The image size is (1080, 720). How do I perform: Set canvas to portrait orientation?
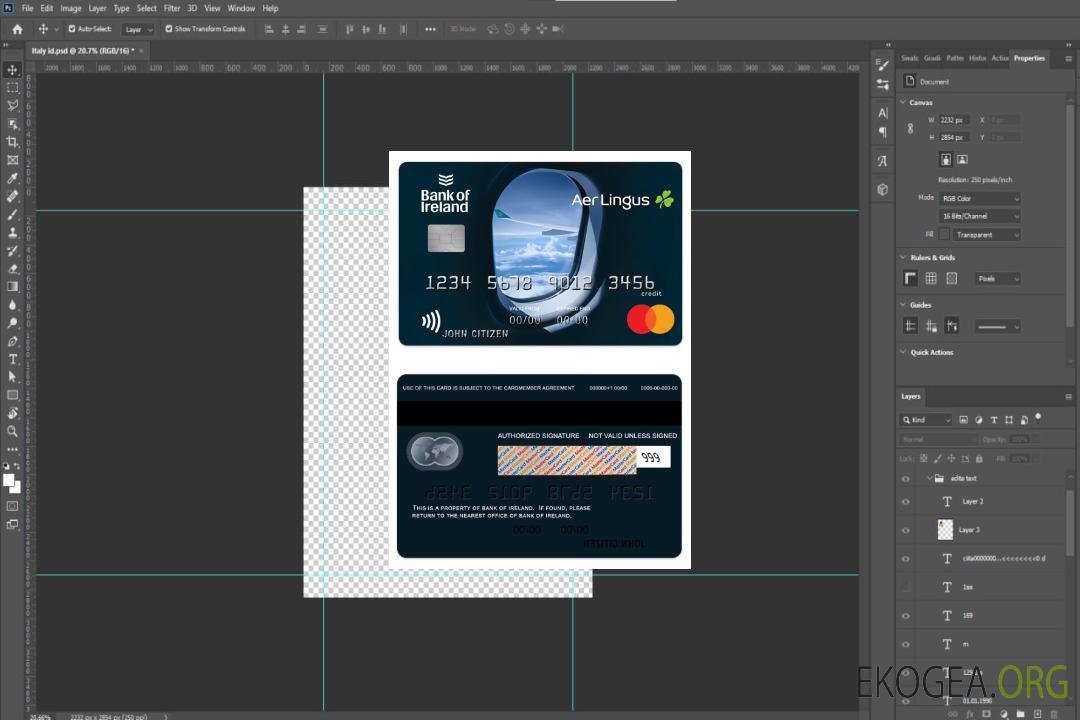point(946,159)
